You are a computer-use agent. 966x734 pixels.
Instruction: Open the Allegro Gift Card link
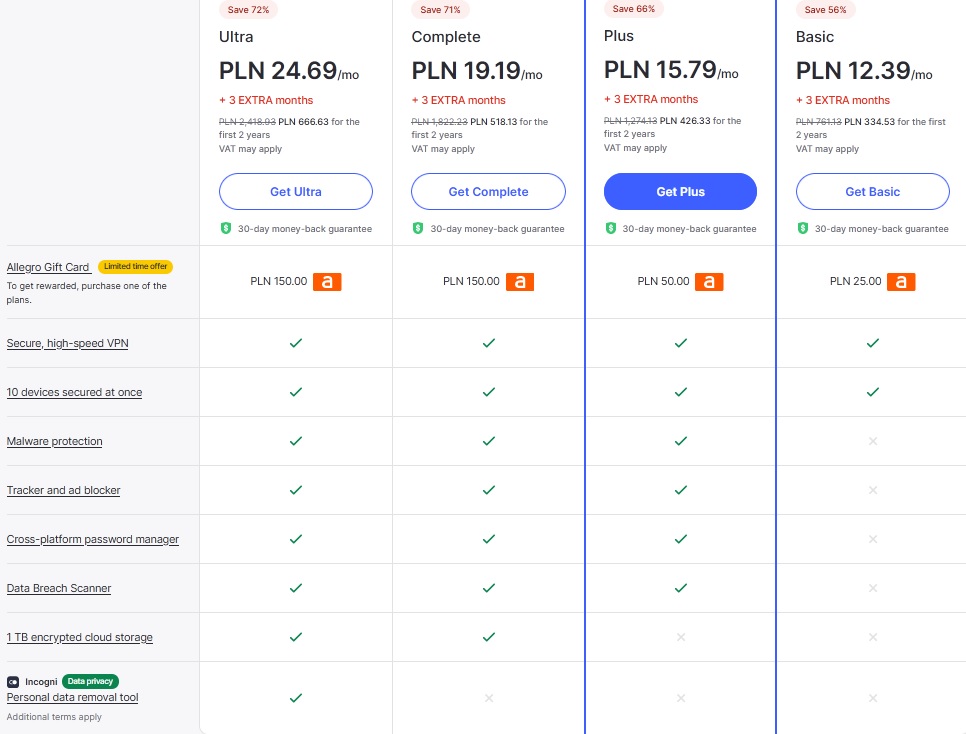point(48,267)
